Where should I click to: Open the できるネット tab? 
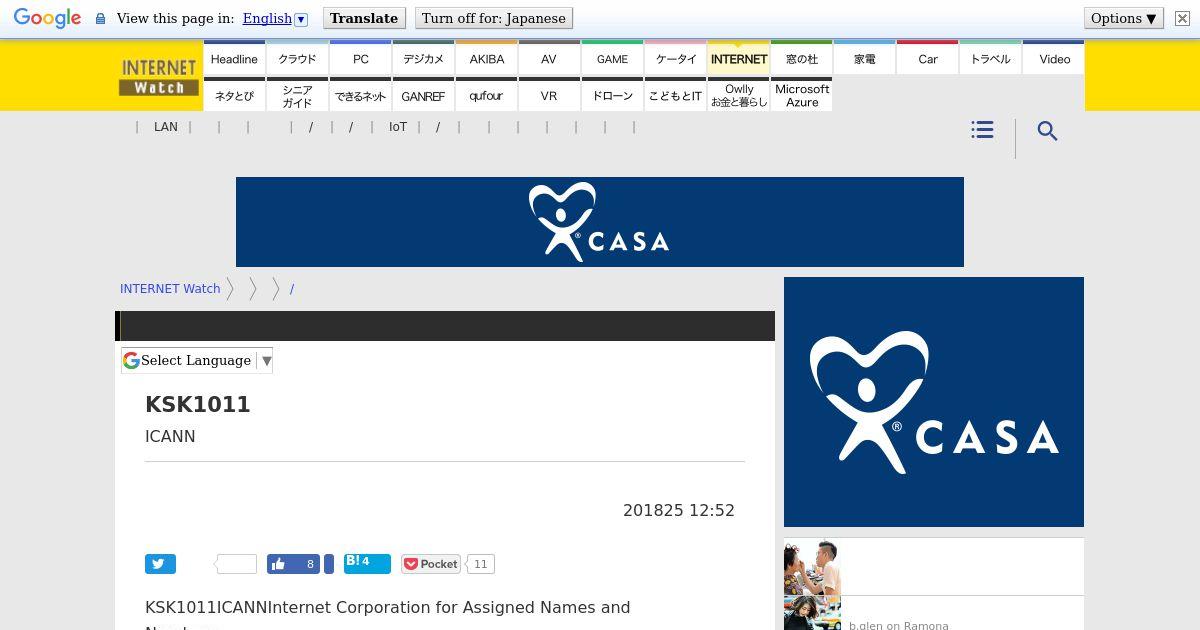pos(360,94)
